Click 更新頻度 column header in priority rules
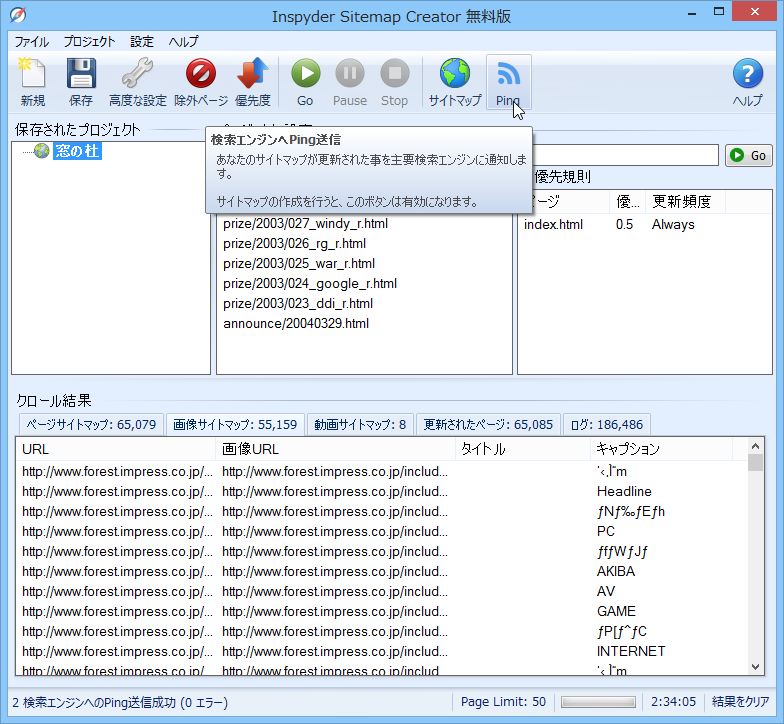Viewport: 784px width, 724px height. pyautogui.click(x=685, y=202)
